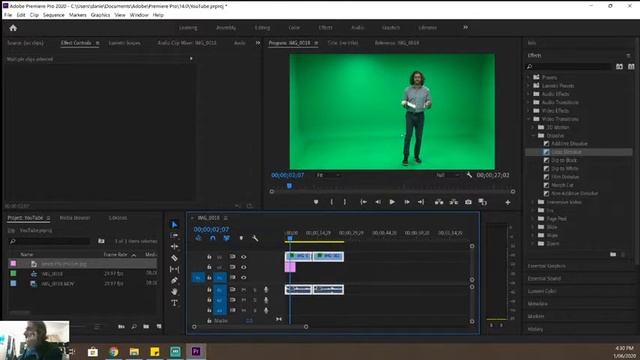Viewport: 640px width, 360px height.
Task: Click Add Marker in Program monitor
Action: (x=316, y=202)
